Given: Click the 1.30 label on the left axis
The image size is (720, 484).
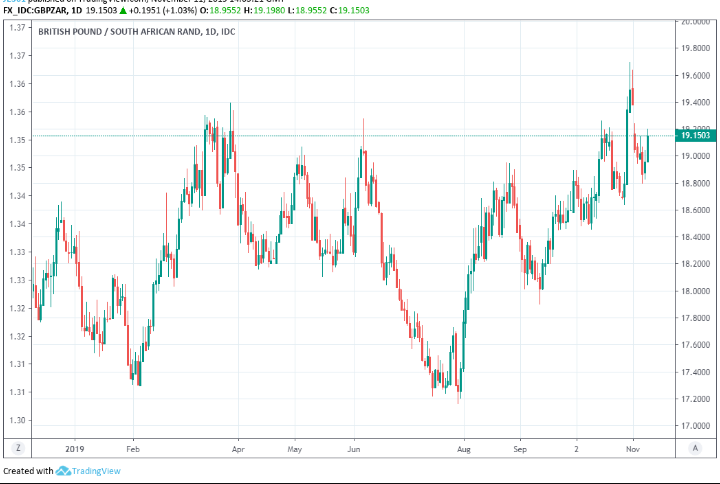Looking at the screenshot, I should (17, 420).
